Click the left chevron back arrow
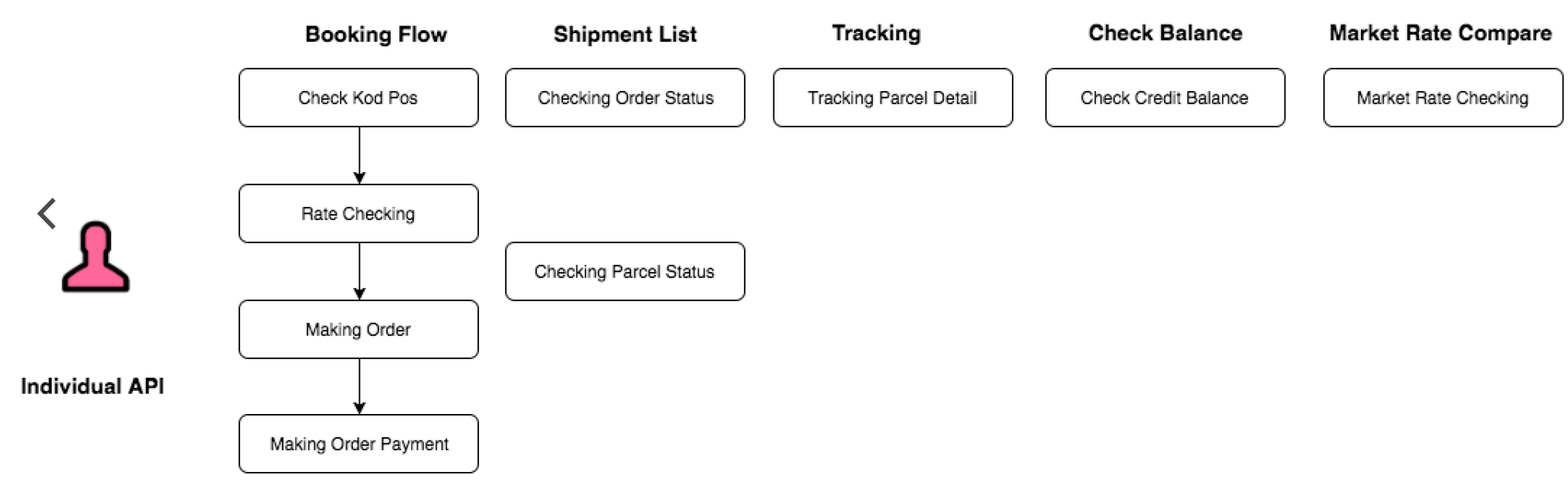The height and width of the screenshot is (482, 1568). click(46, 214)
